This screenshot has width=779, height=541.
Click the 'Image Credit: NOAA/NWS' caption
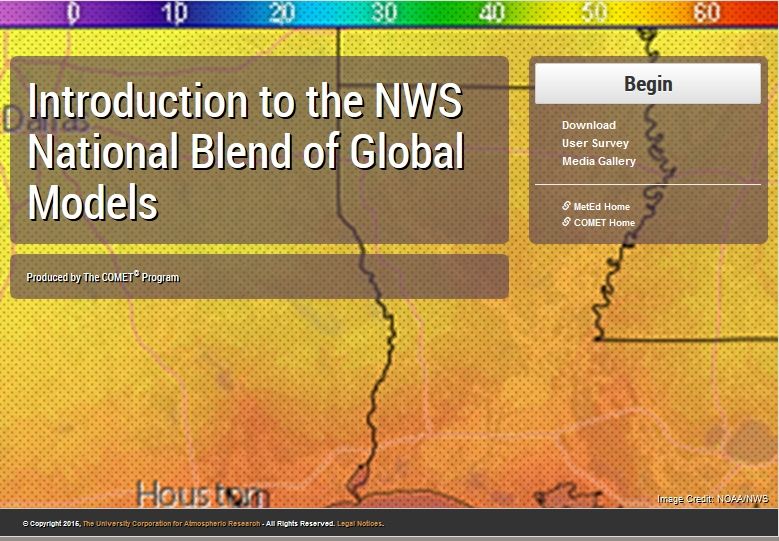pyautogui.click(x=713, y=499)
